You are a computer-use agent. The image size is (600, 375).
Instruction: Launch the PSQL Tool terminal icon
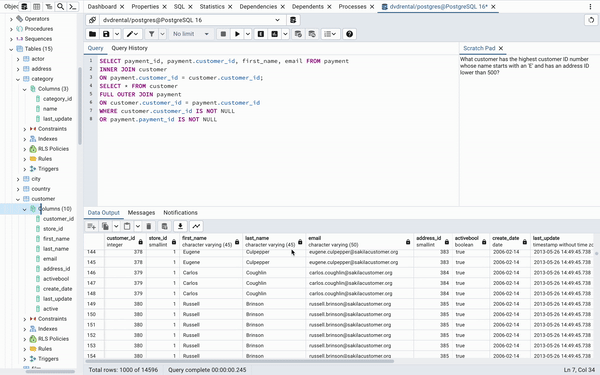click(x=72, y=7)
